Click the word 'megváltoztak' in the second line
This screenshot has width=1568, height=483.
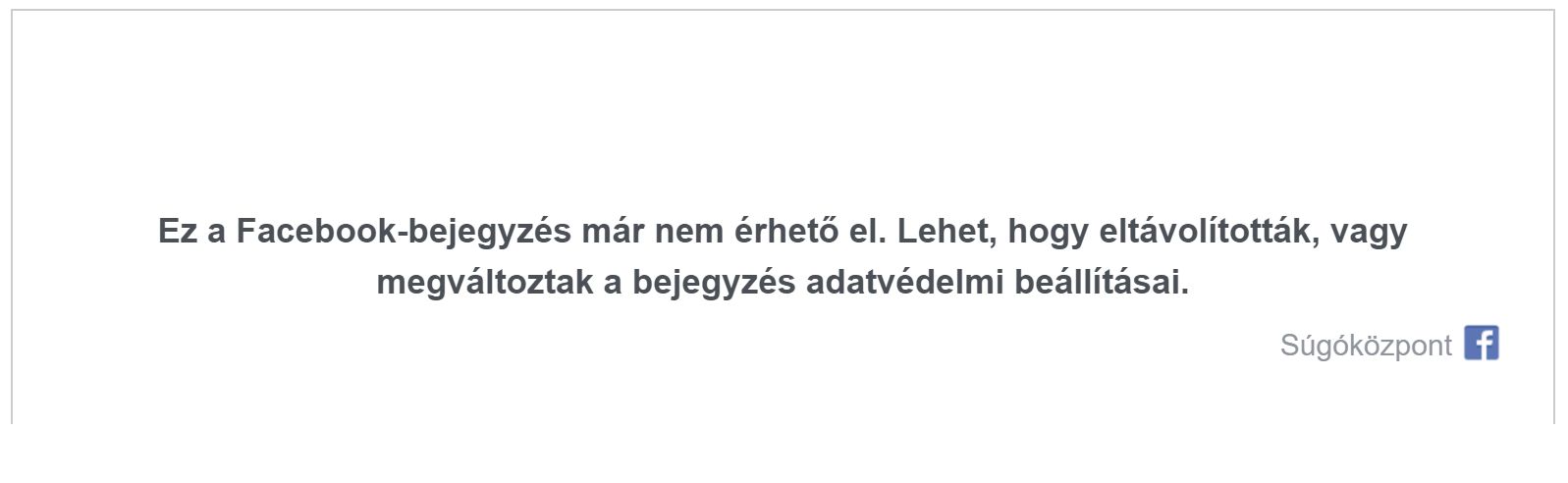pyautogui.click(x=485, y=283)
